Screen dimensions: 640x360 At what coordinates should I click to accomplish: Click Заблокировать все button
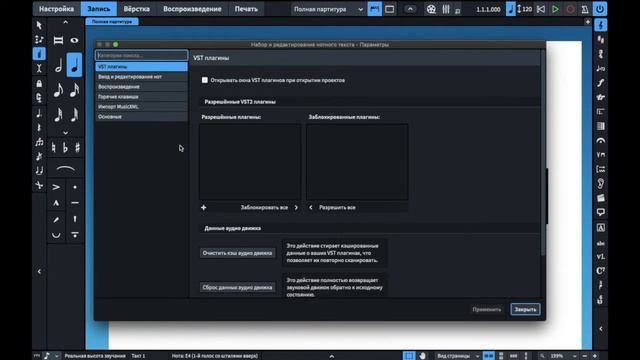click(x=269, y=207)
